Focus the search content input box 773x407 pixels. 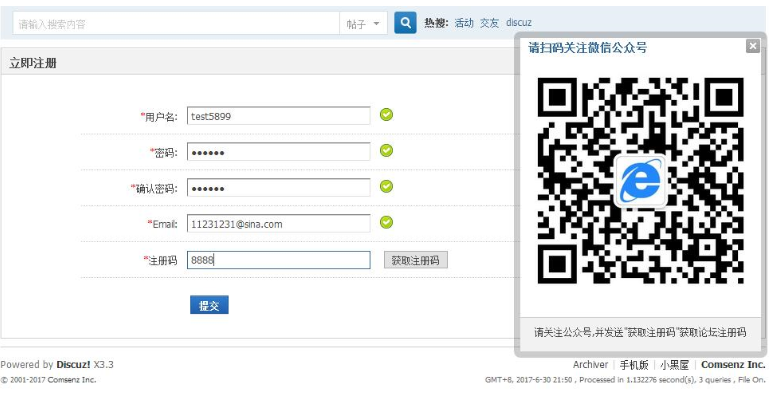tap(176, 24)
